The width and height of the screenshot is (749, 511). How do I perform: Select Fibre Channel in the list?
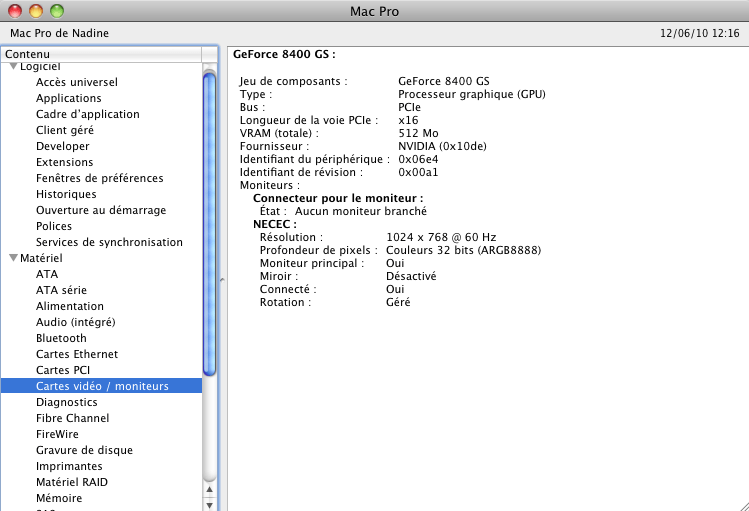(72, 418)
